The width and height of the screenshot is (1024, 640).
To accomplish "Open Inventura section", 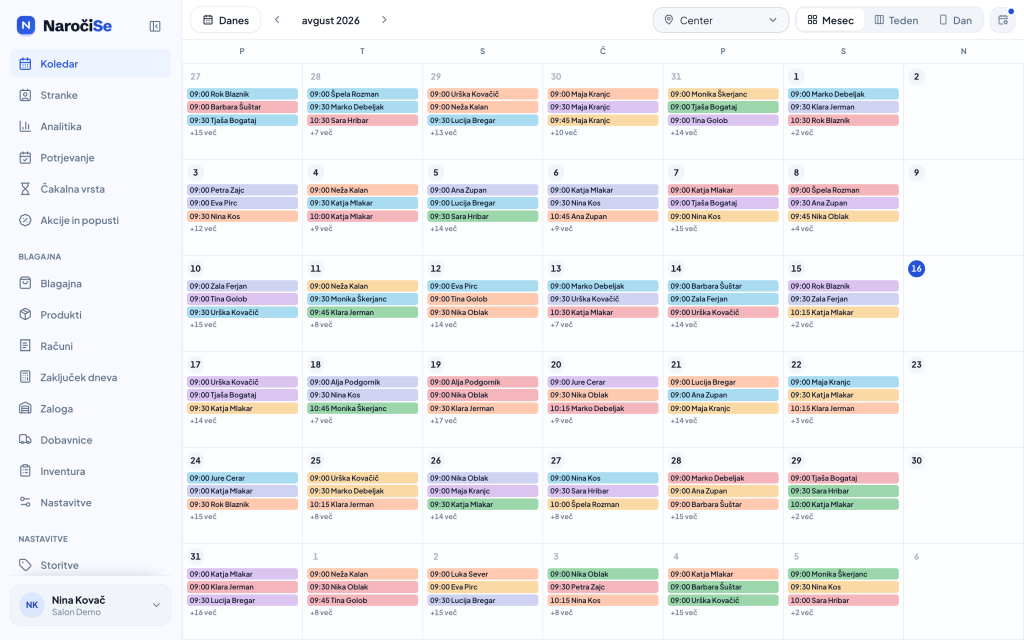I will pyautogui.click(x=91, y=472).
